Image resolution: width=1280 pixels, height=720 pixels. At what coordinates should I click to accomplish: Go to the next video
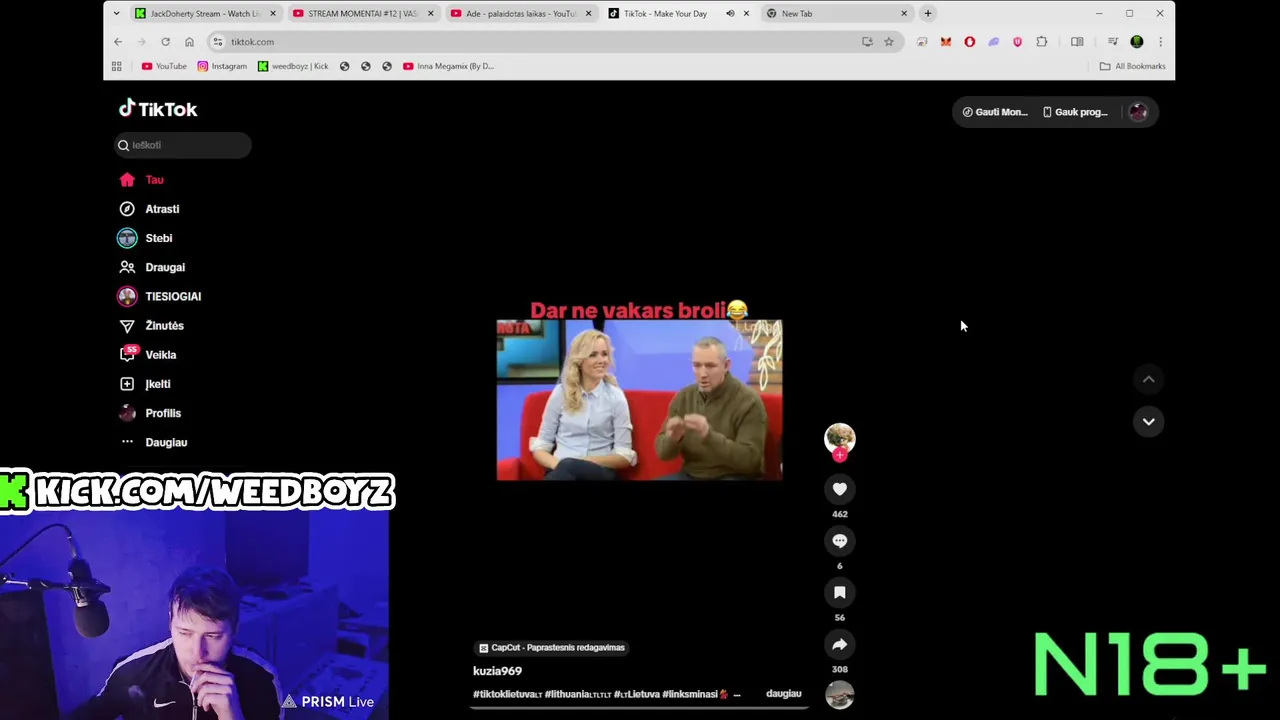coord(1148,421)
